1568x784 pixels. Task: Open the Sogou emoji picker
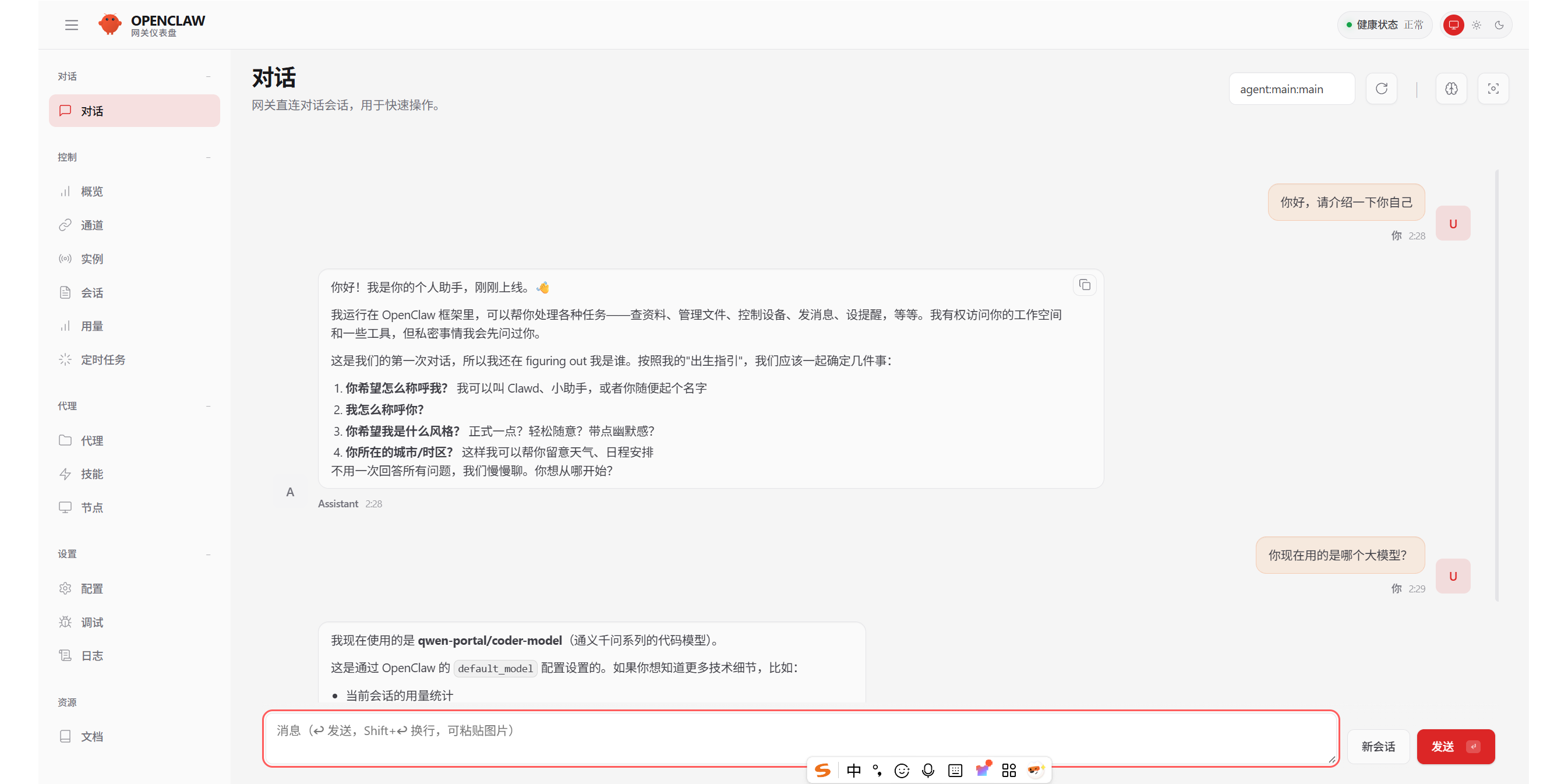click(902, 770)
